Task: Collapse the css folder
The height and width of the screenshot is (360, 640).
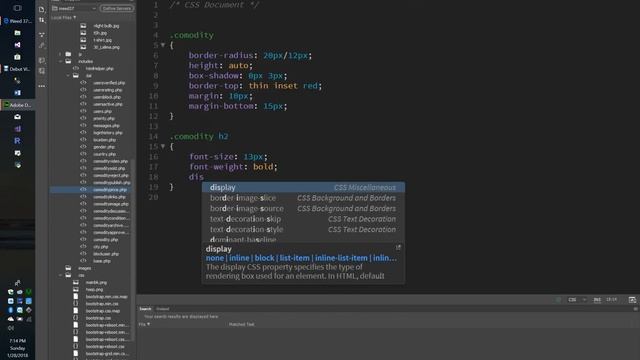Action: click(x=60, y=276)
